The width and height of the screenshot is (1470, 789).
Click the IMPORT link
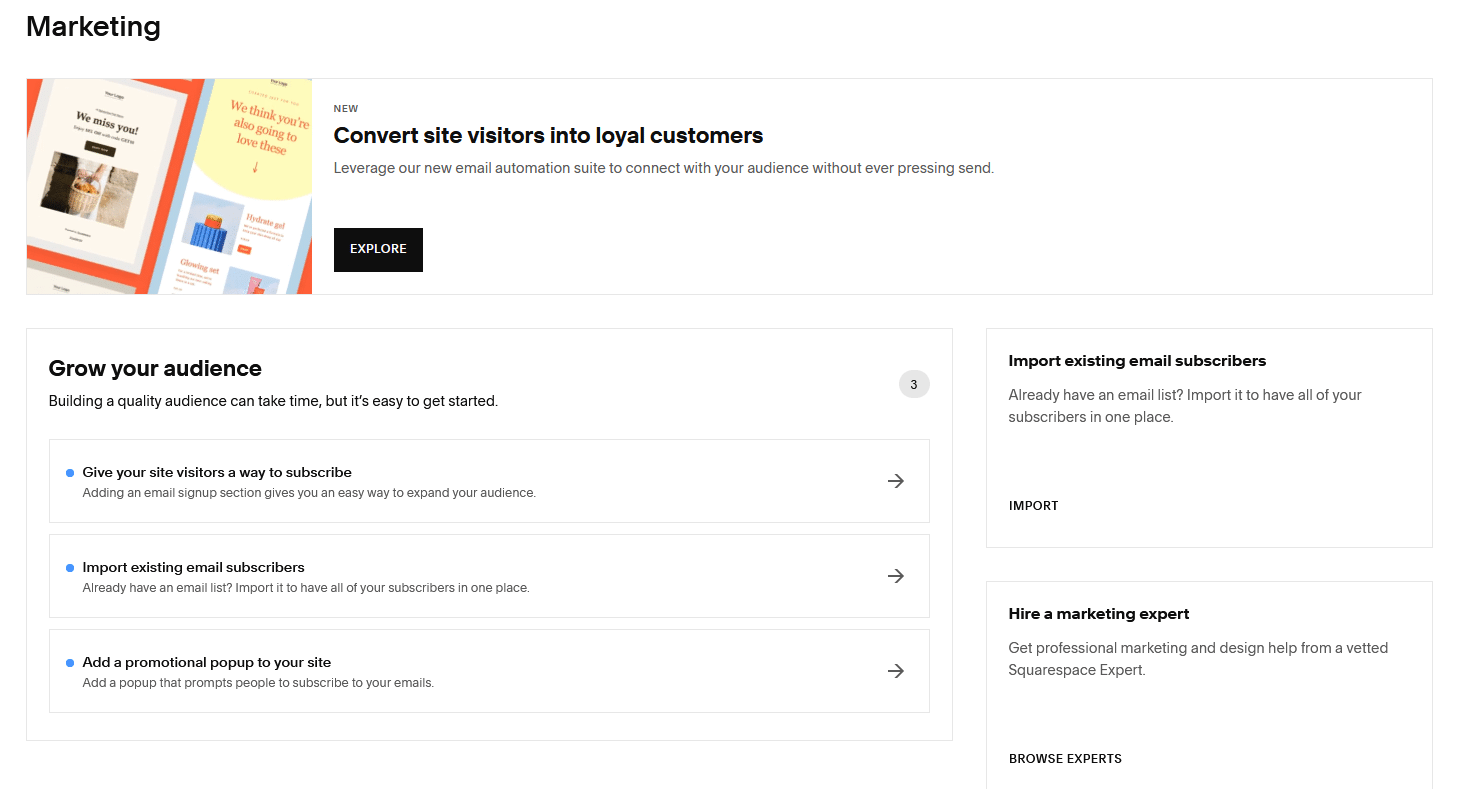tap(1033, 506)
